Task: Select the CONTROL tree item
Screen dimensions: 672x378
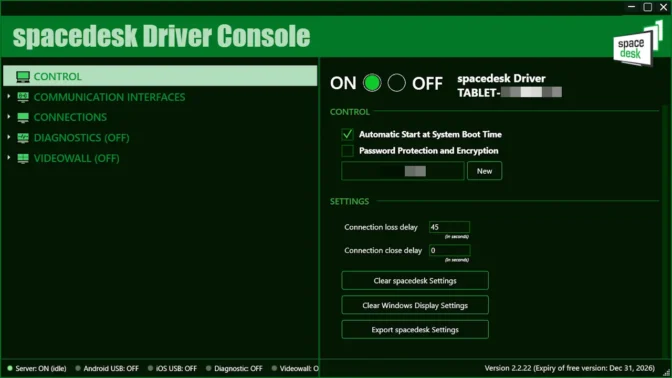Action: point(160,76)
